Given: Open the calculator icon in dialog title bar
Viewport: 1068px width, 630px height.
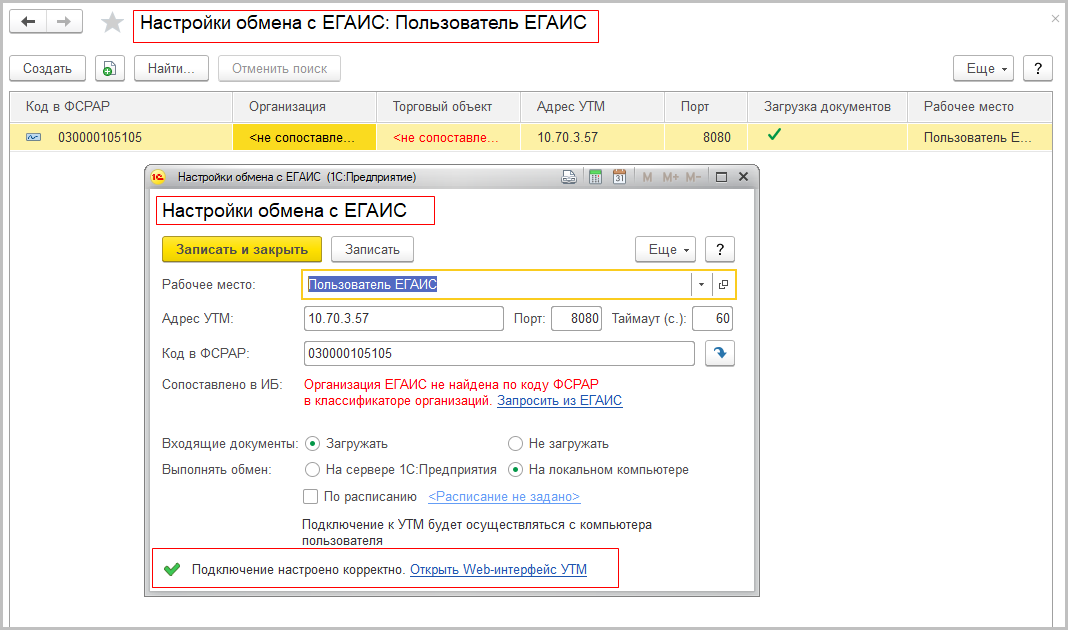Looking at the screenshot, I should tap(595, 177).
